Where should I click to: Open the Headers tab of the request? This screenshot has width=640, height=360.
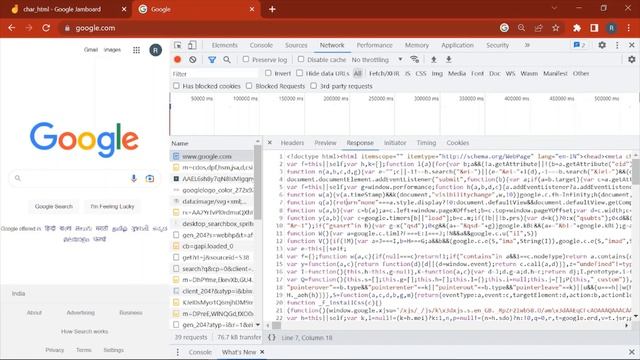pyautogui.click(x=292, y=143)
